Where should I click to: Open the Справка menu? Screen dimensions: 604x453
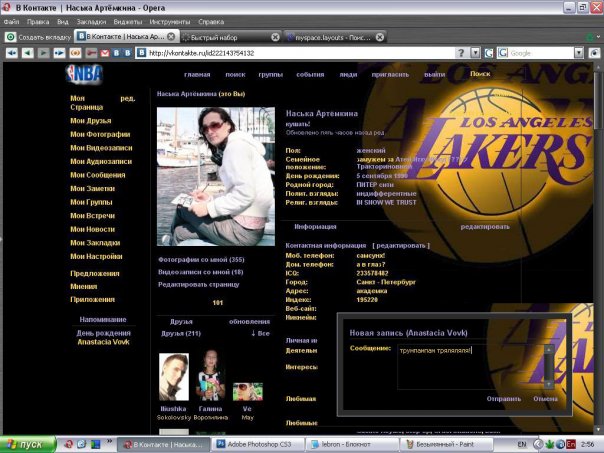click(211, 22)
